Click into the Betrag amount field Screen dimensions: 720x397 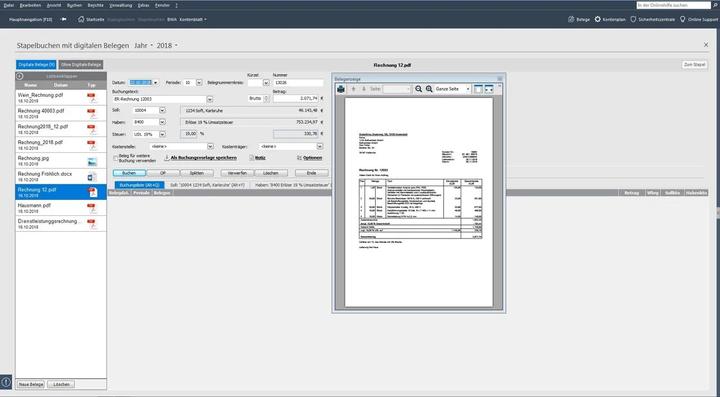pos(296,99)
